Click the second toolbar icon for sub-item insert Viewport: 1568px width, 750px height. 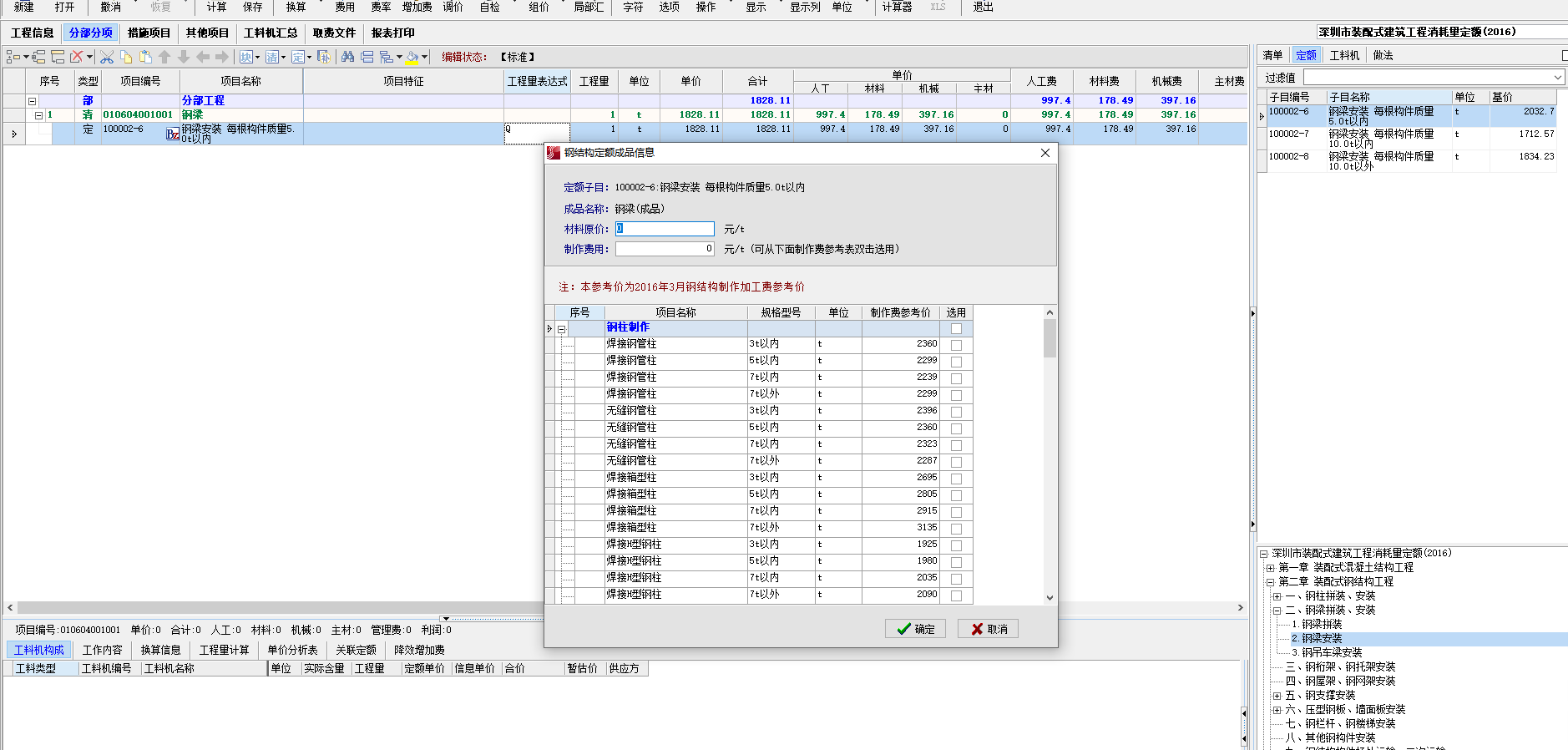[38, 57]
